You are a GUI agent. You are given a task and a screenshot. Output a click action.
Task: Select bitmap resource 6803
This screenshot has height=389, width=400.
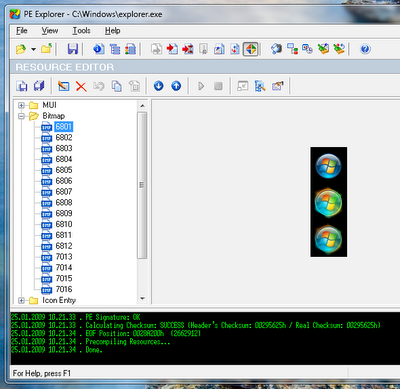[64, 148]
